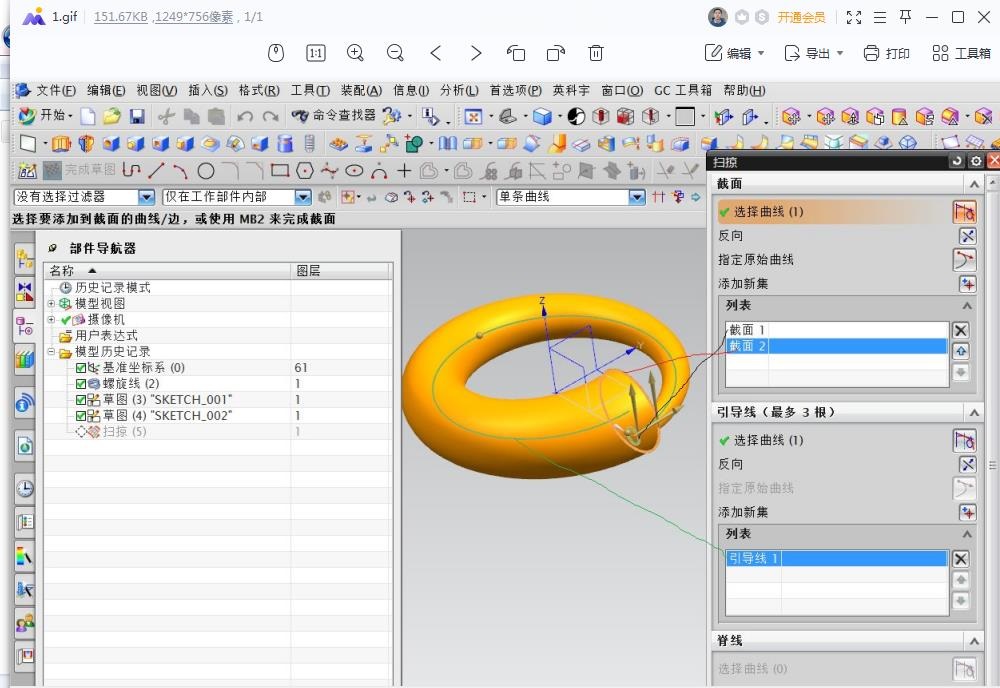
Task: Click the 反向 icon under 截面
Action: tap(966, 236)
